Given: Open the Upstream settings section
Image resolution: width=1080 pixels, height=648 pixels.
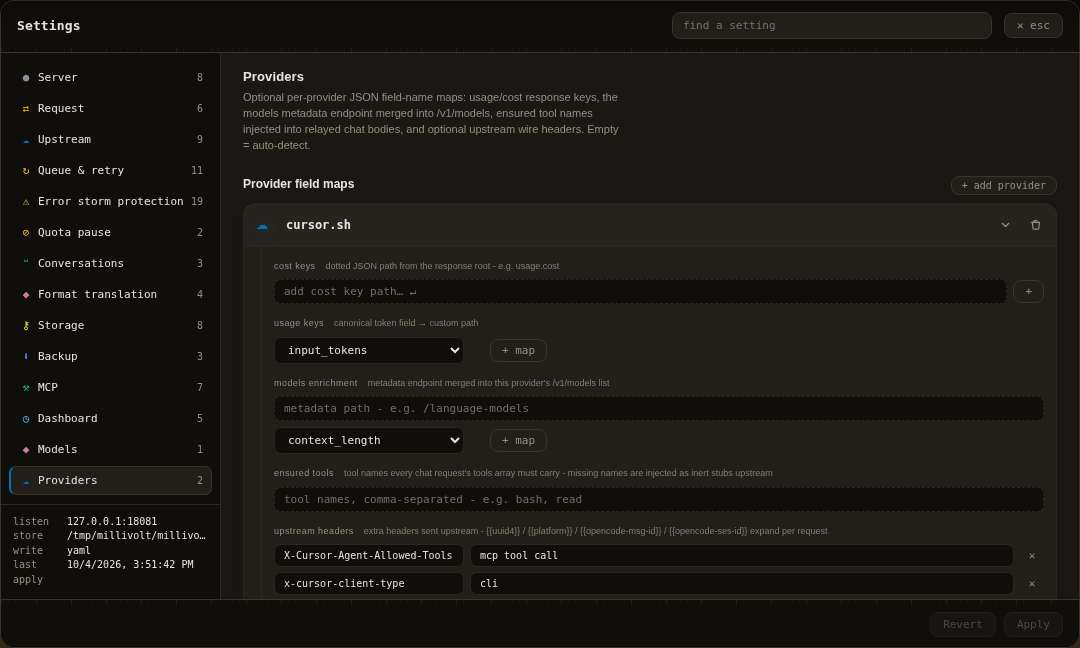Looking at the screenshot, I should point(110,140).
